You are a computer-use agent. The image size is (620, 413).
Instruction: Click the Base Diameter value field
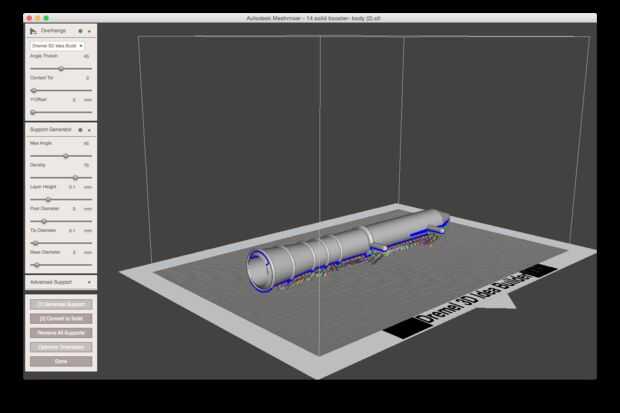point(74,252)
